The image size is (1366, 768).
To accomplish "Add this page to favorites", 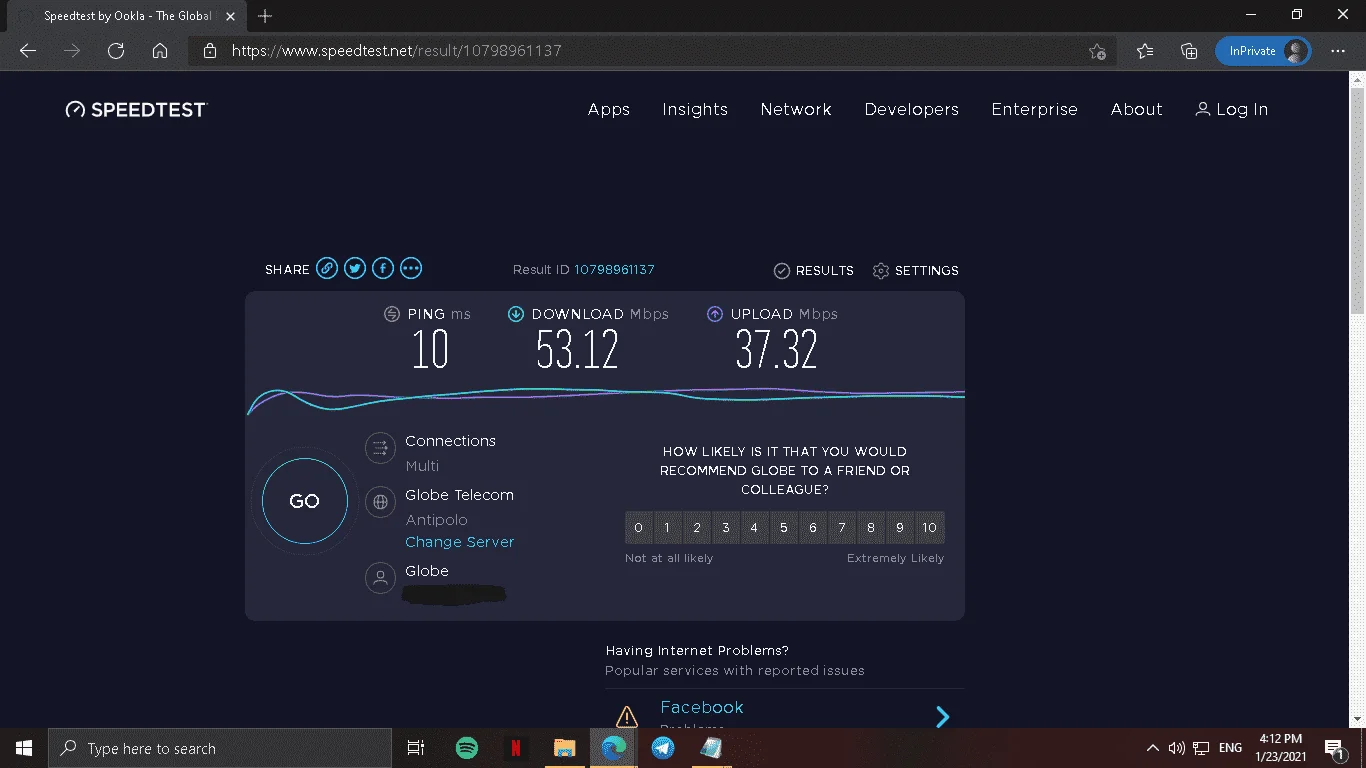I will 1097,51.
